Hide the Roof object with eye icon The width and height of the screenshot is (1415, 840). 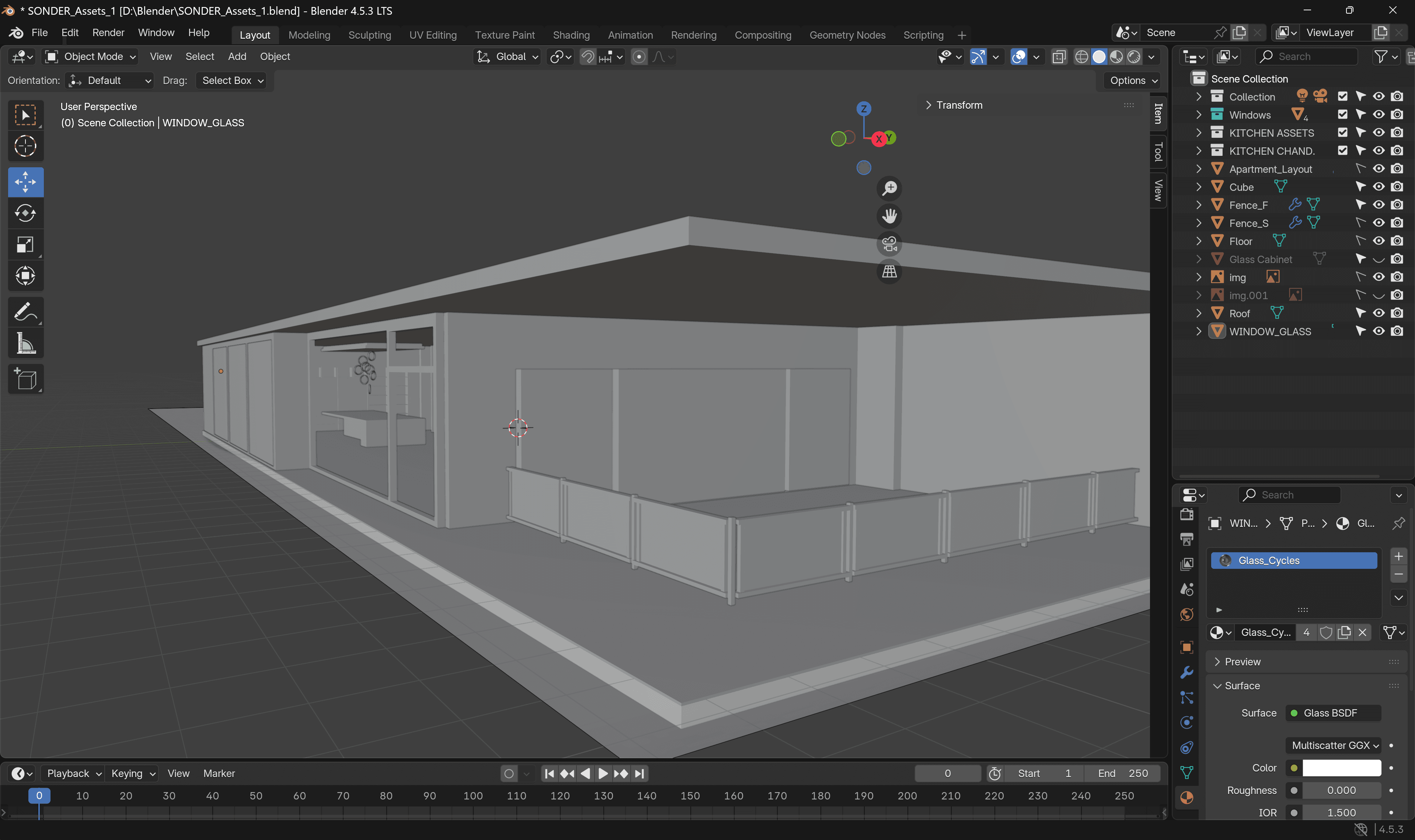tap(1378, 313)
